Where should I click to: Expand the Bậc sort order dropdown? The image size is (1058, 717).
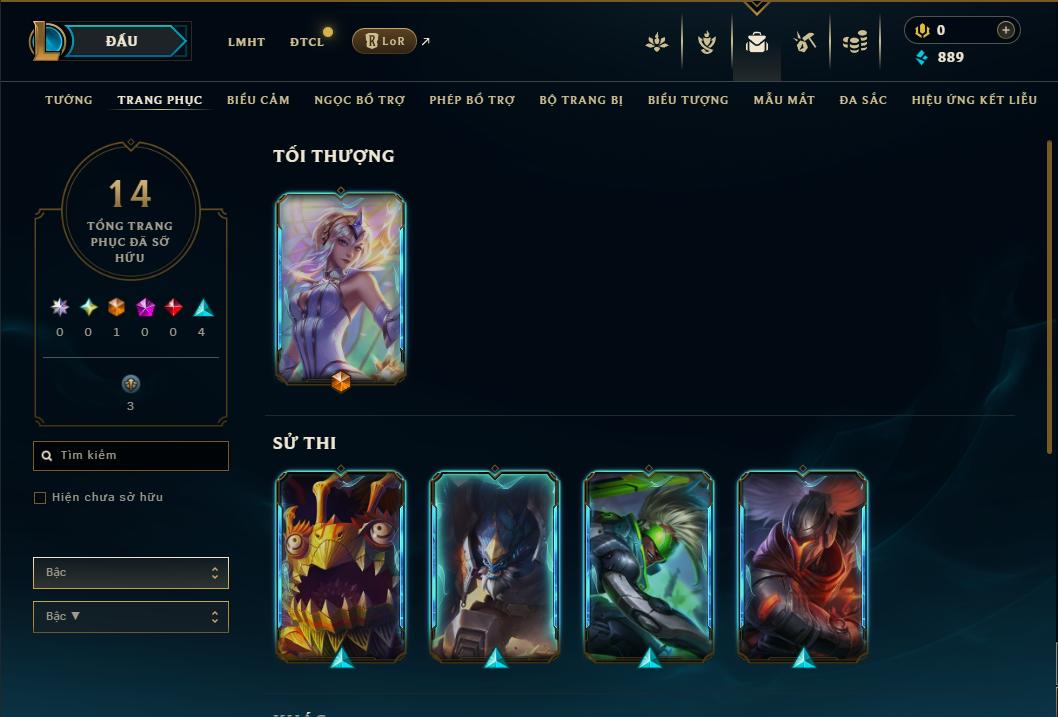131,616
